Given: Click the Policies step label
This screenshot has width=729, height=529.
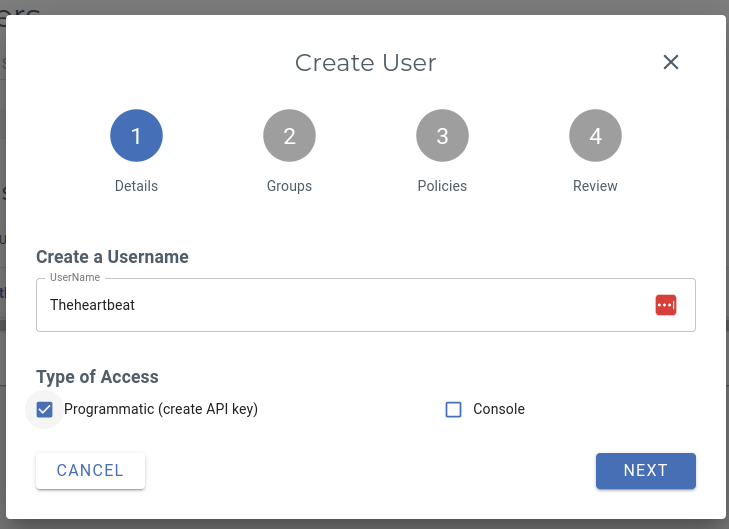Looking at the screenshot, I should point(442,186).
